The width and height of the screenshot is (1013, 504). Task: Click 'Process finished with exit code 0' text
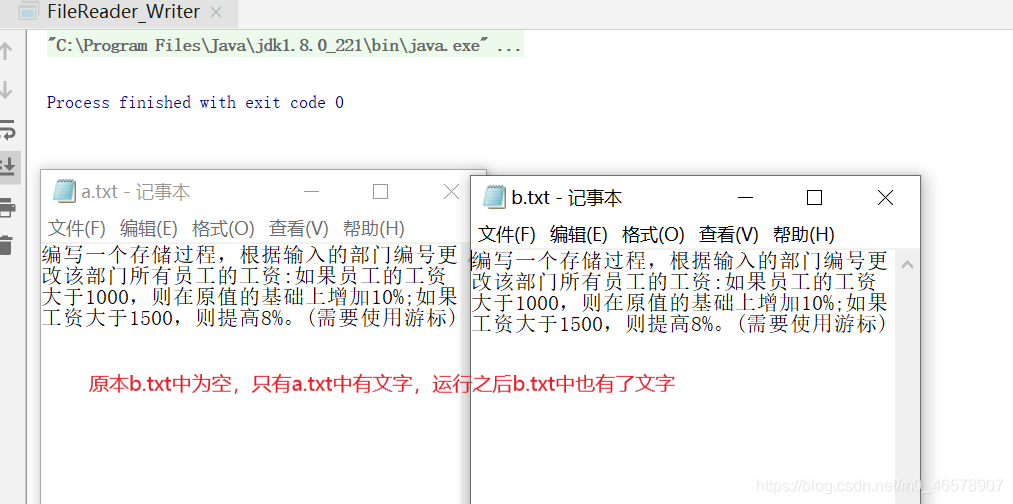[x=195, y=103]
